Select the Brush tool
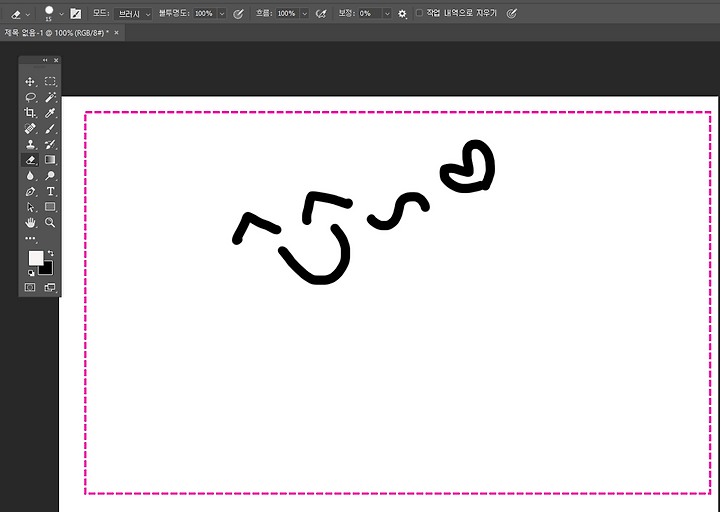The image size is (720, 512). point(50,129)
